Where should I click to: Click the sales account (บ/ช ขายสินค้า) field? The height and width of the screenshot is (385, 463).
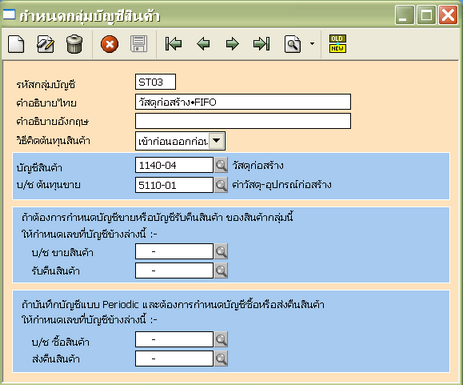click(174, 251)
